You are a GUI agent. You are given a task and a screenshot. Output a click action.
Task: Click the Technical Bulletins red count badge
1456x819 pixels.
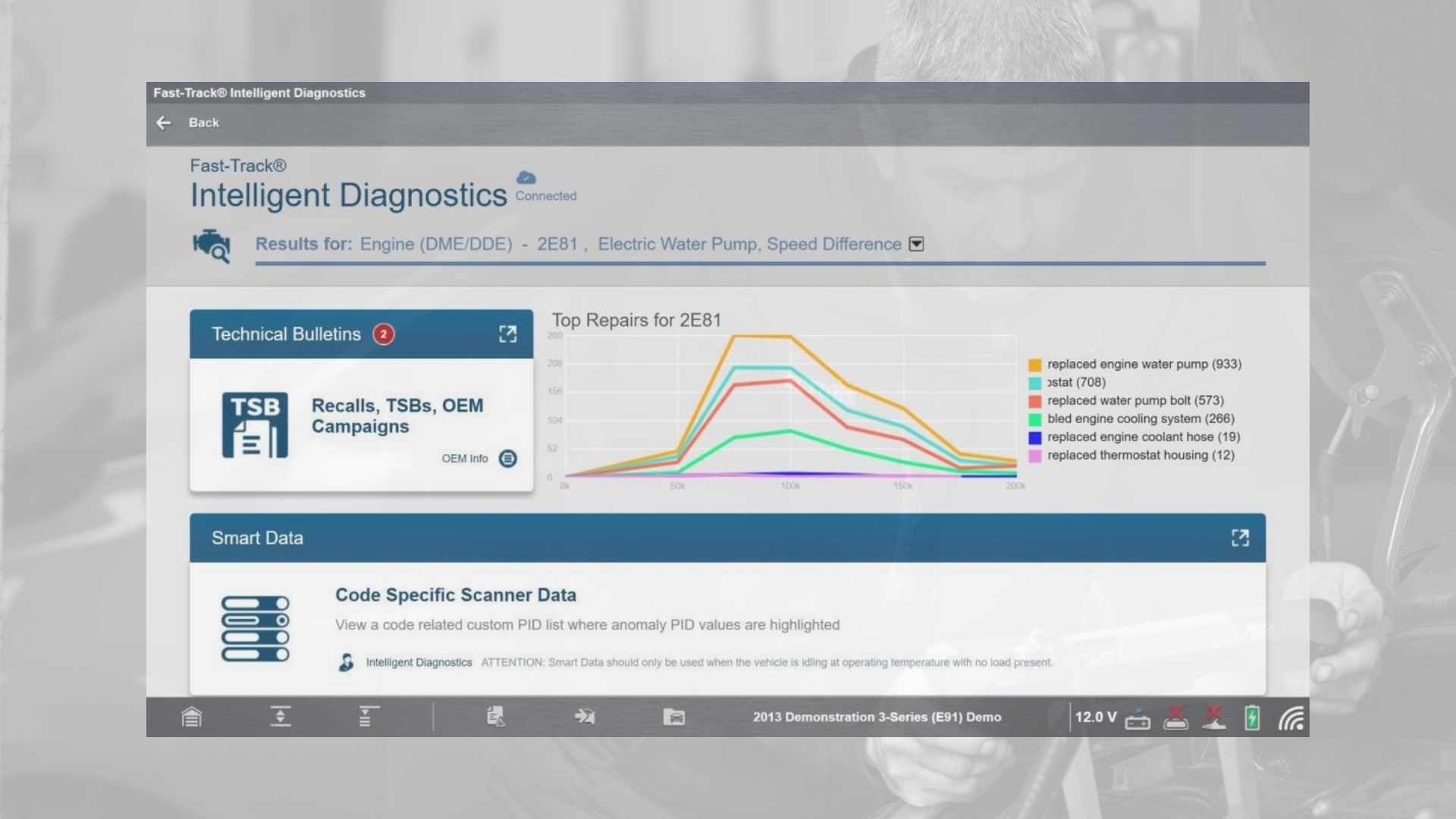(383, 334)
